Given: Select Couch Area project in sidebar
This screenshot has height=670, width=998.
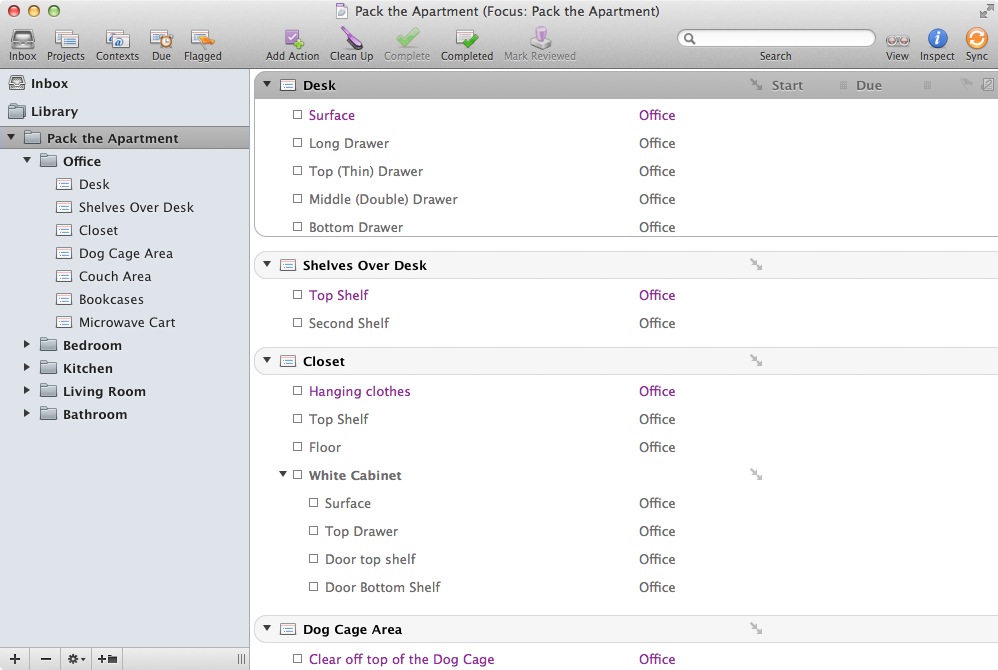Looking at the screenshot, I should pos(115,276).
